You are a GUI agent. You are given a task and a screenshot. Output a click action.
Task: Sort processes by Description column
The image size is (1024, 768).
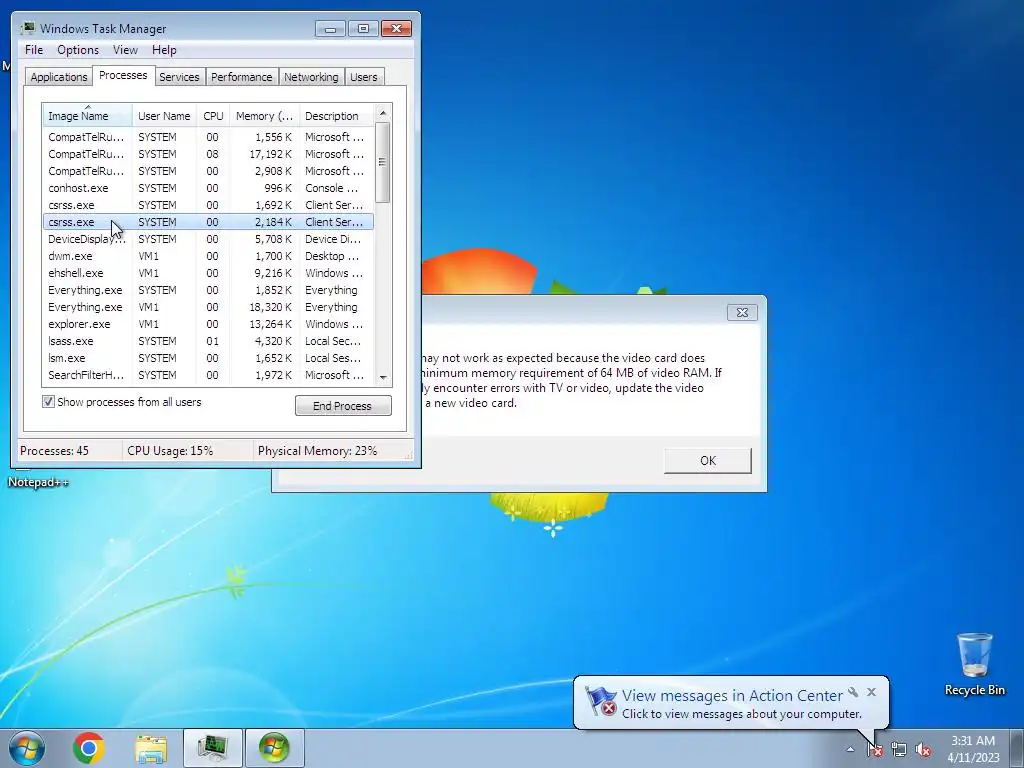tap(336, 116)
